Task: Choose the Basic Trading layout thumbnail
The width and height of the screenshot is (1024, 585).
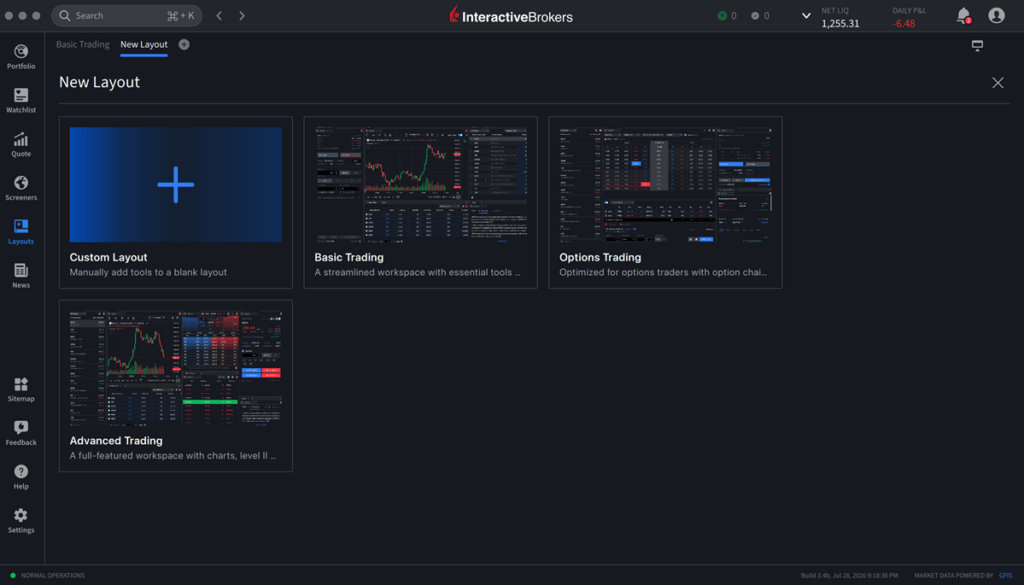Action: click(421, 185)
